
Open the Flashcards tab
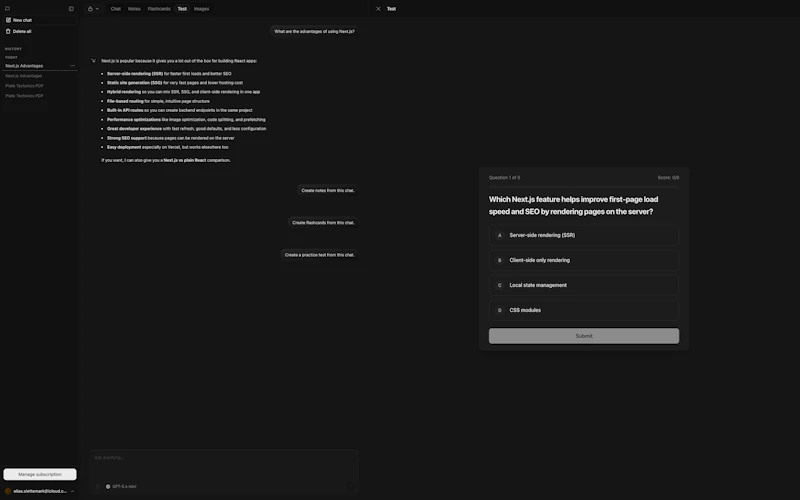pyautogui.click(x=159, y=9)
